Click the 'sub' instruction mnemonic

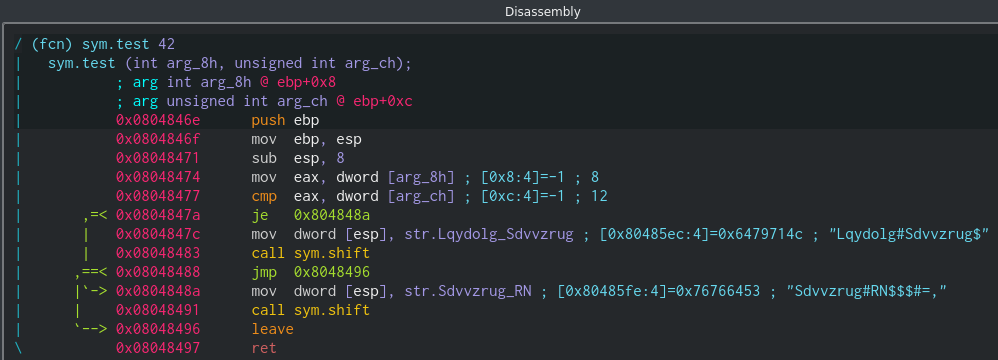[x=264, y=158]
